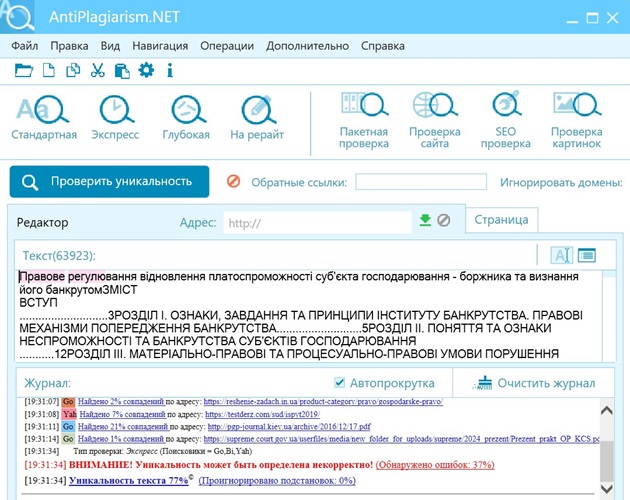This screenshot has height=500, width=630.
Task: Select the Экспресс check mode
Action: pos(115,117)
